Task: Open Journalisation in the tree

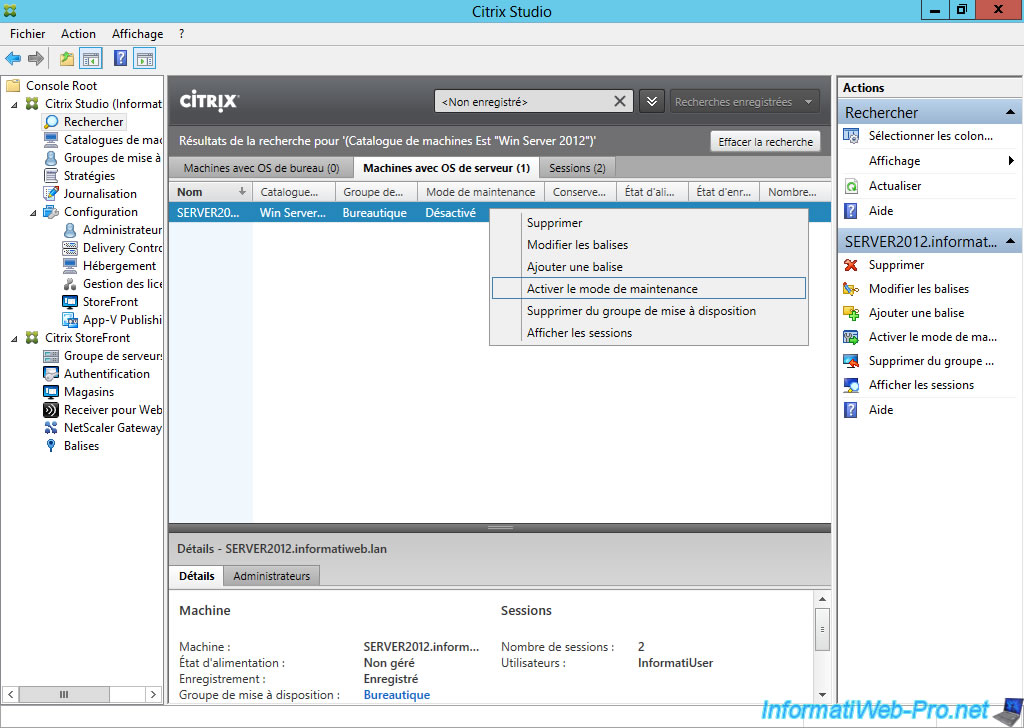Action: click(x=100, y=194)
